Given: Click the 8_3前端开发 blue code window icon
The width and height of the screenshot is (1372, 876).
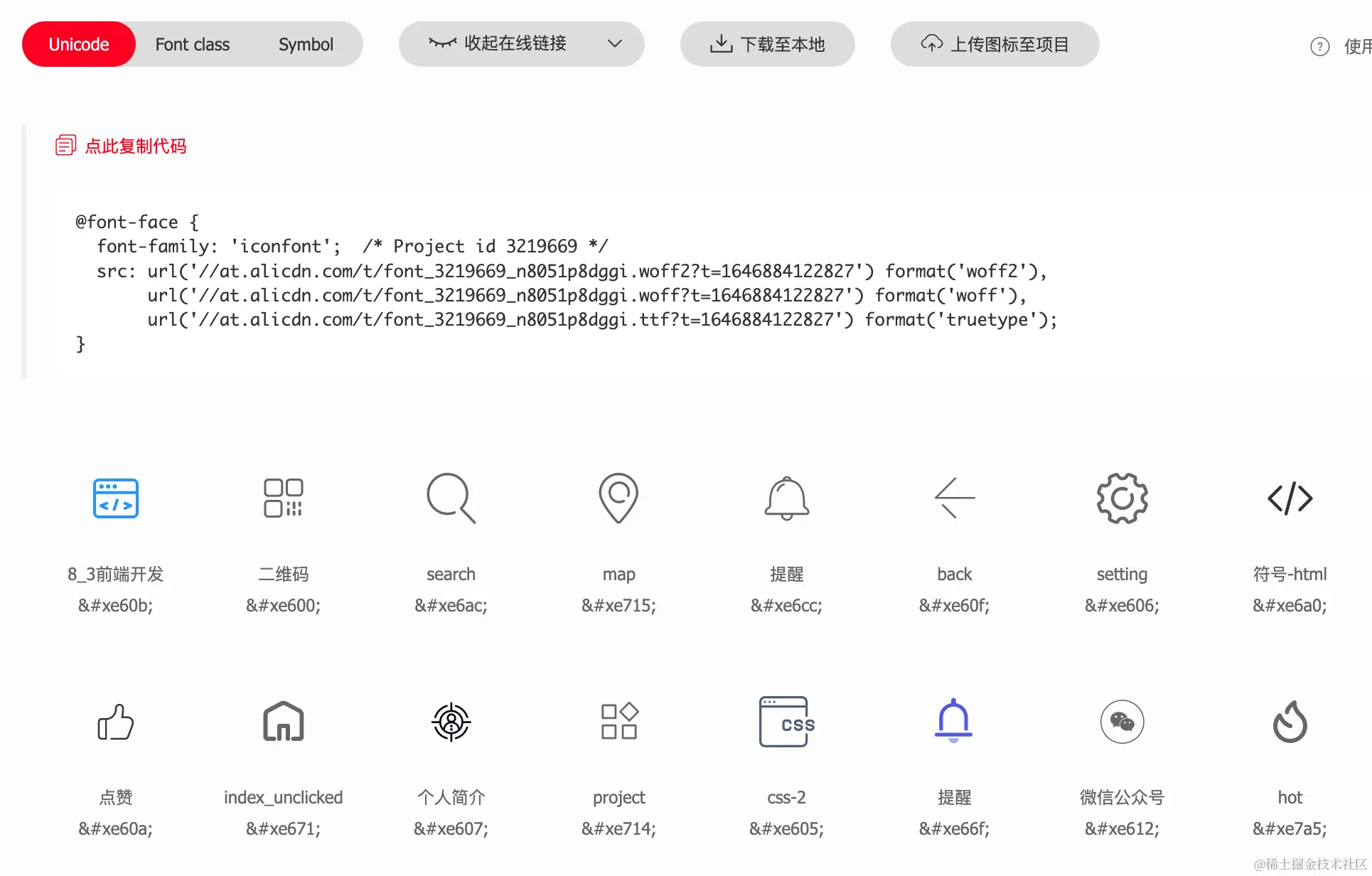Looking at the screenshot, I should (x=115, y=498).
